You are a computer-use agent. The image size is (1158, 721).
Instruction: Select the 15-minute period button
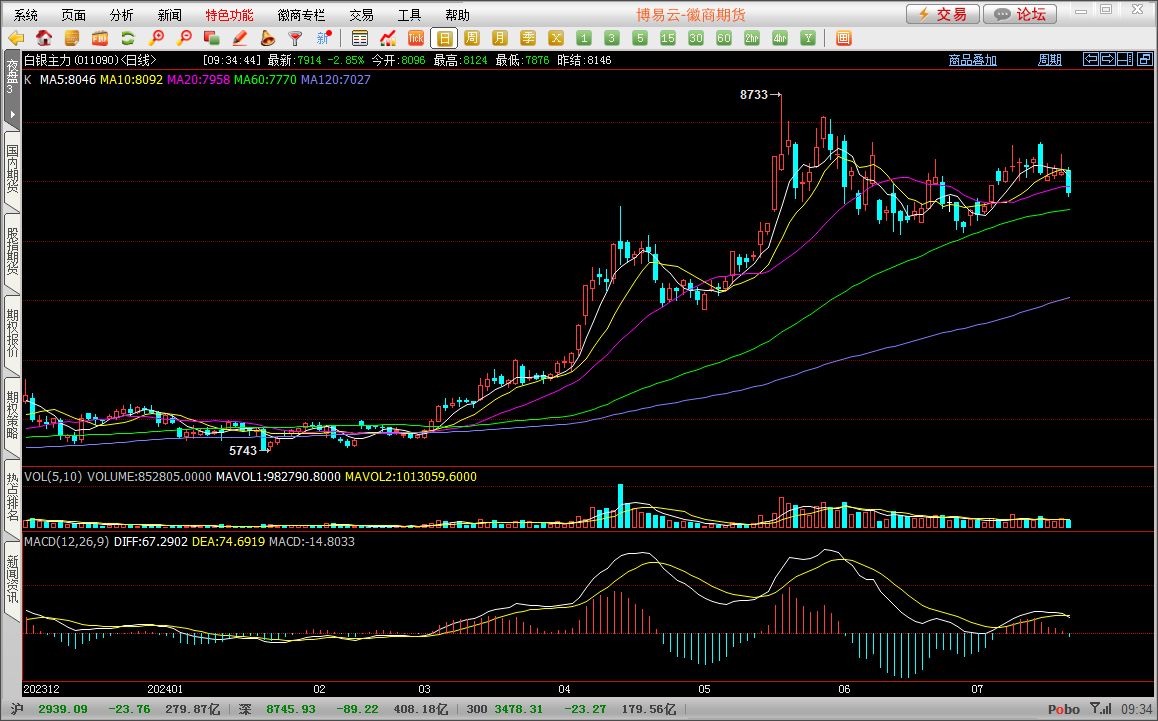click(x=668, y=38)
